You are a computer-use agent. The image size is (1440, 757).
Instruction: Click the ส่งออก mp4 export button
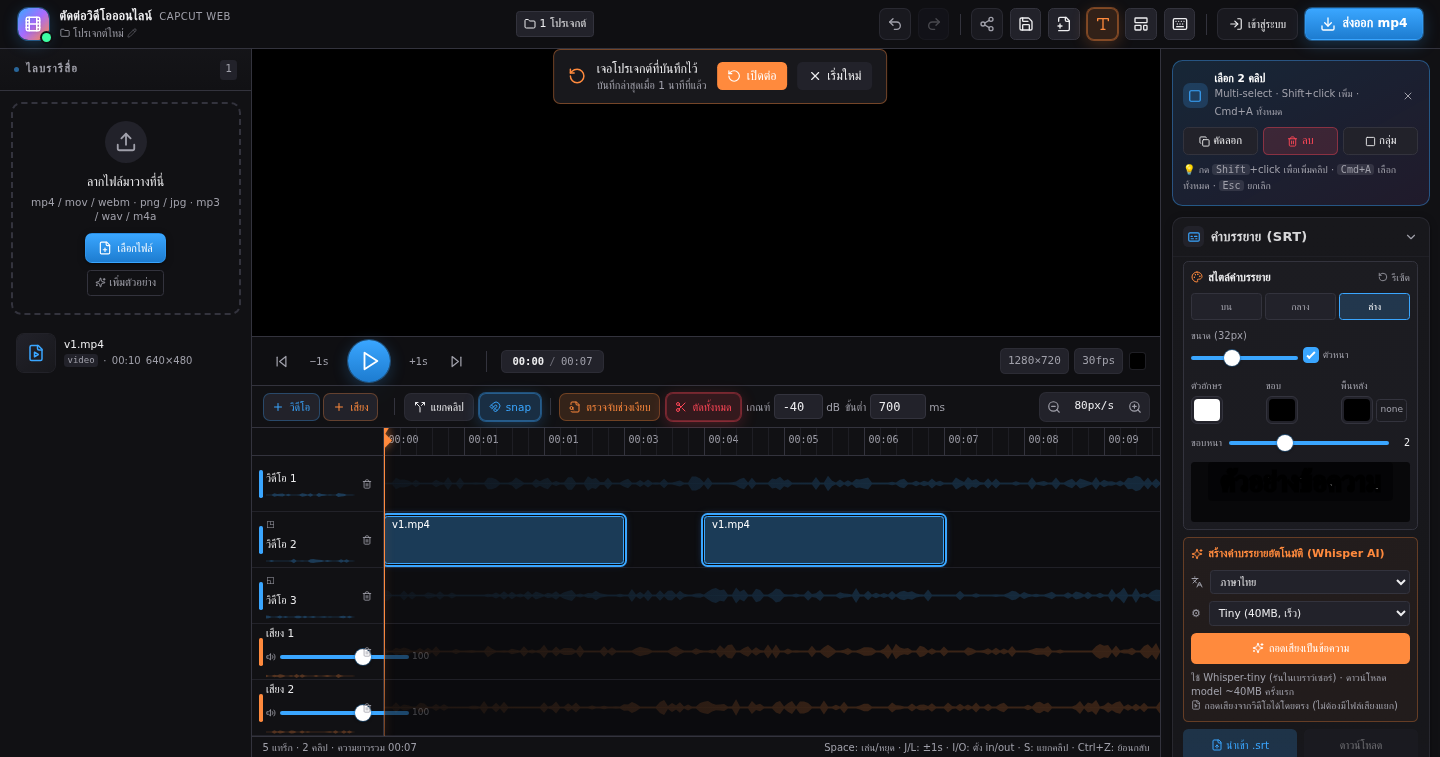pyautogui.click(x=1364, y=24)
